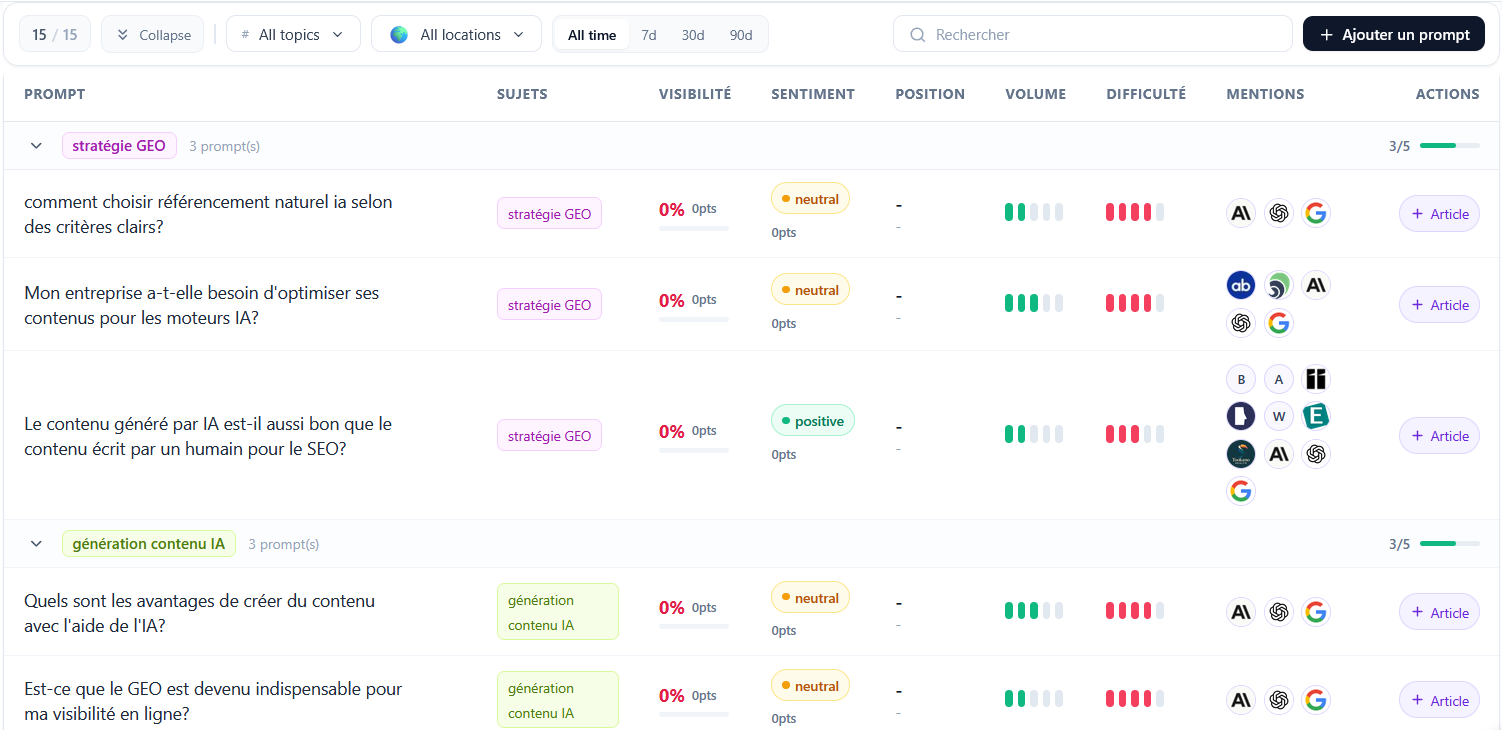Click the globe icon in the locations filter

tap(399, 34)
